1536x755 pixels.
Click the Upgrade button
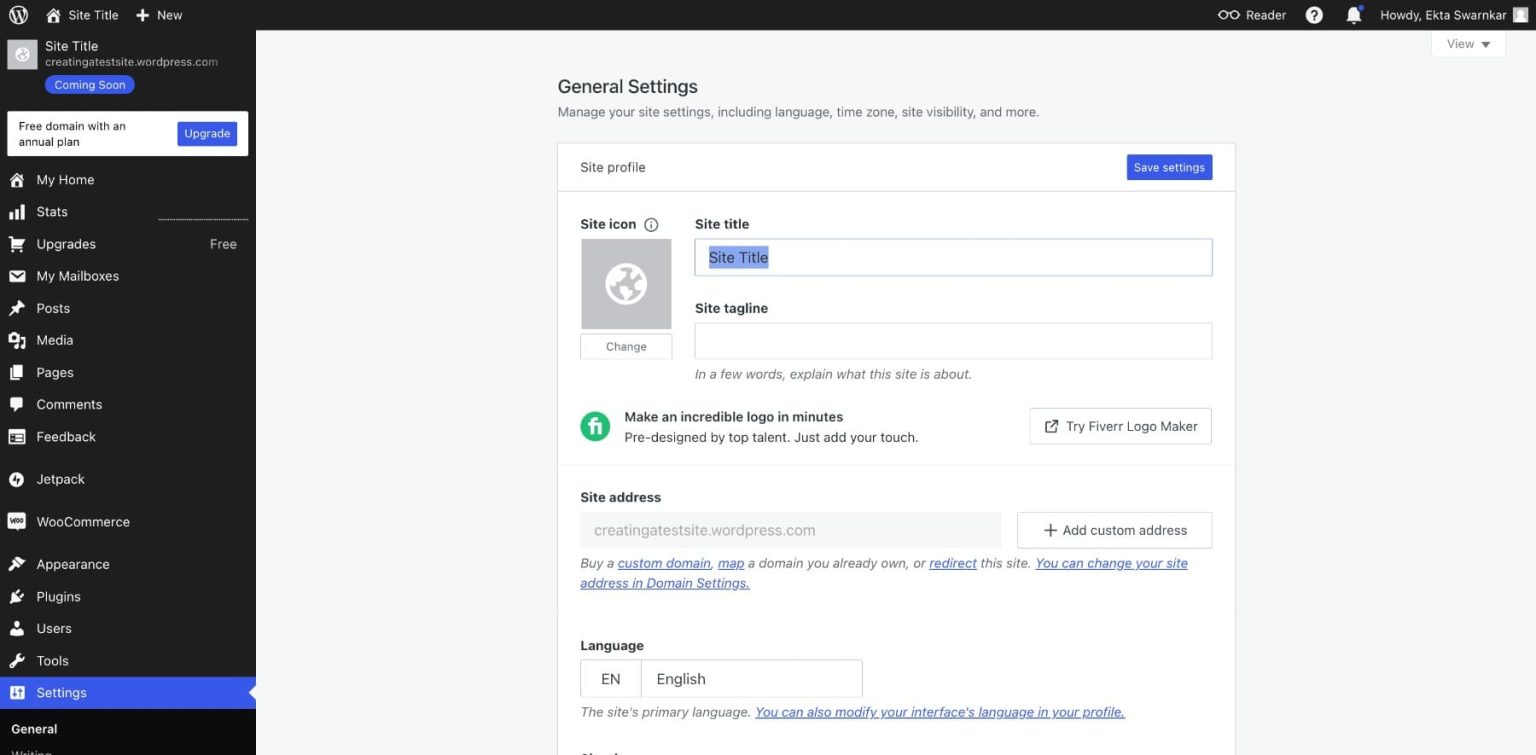207,134
